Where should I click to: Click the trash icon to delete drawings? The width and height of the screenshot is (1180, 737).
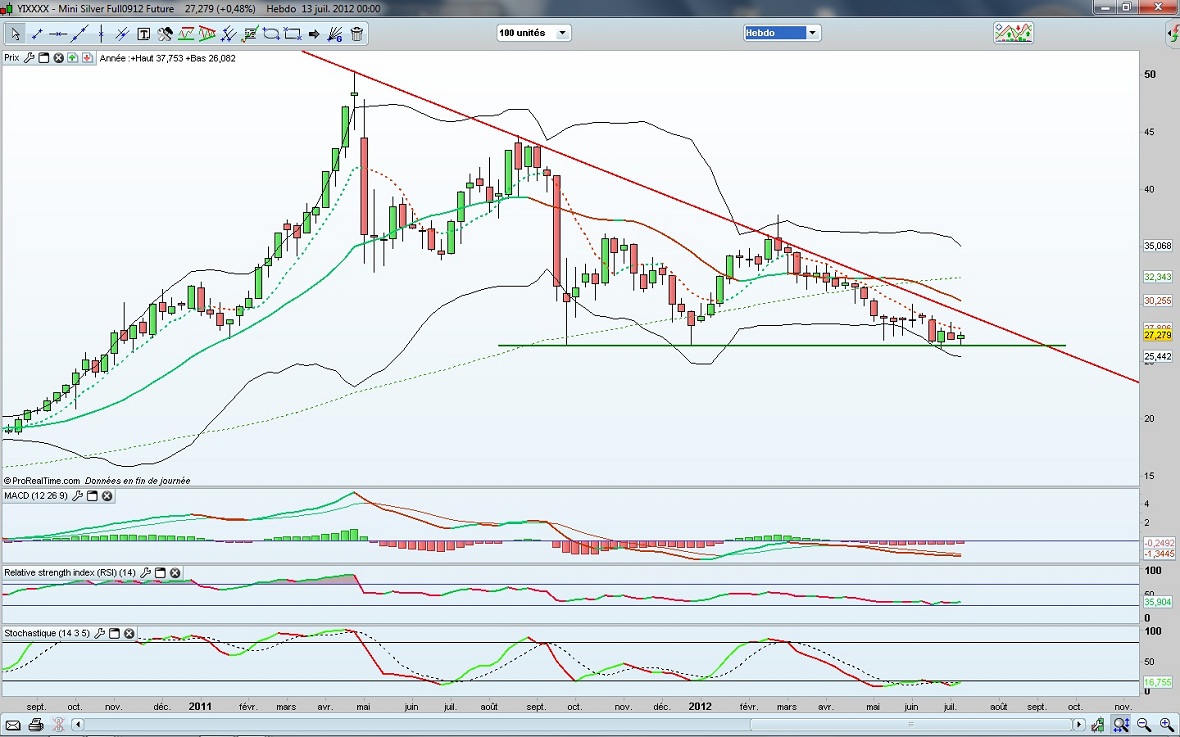click(x=357, y=33)
